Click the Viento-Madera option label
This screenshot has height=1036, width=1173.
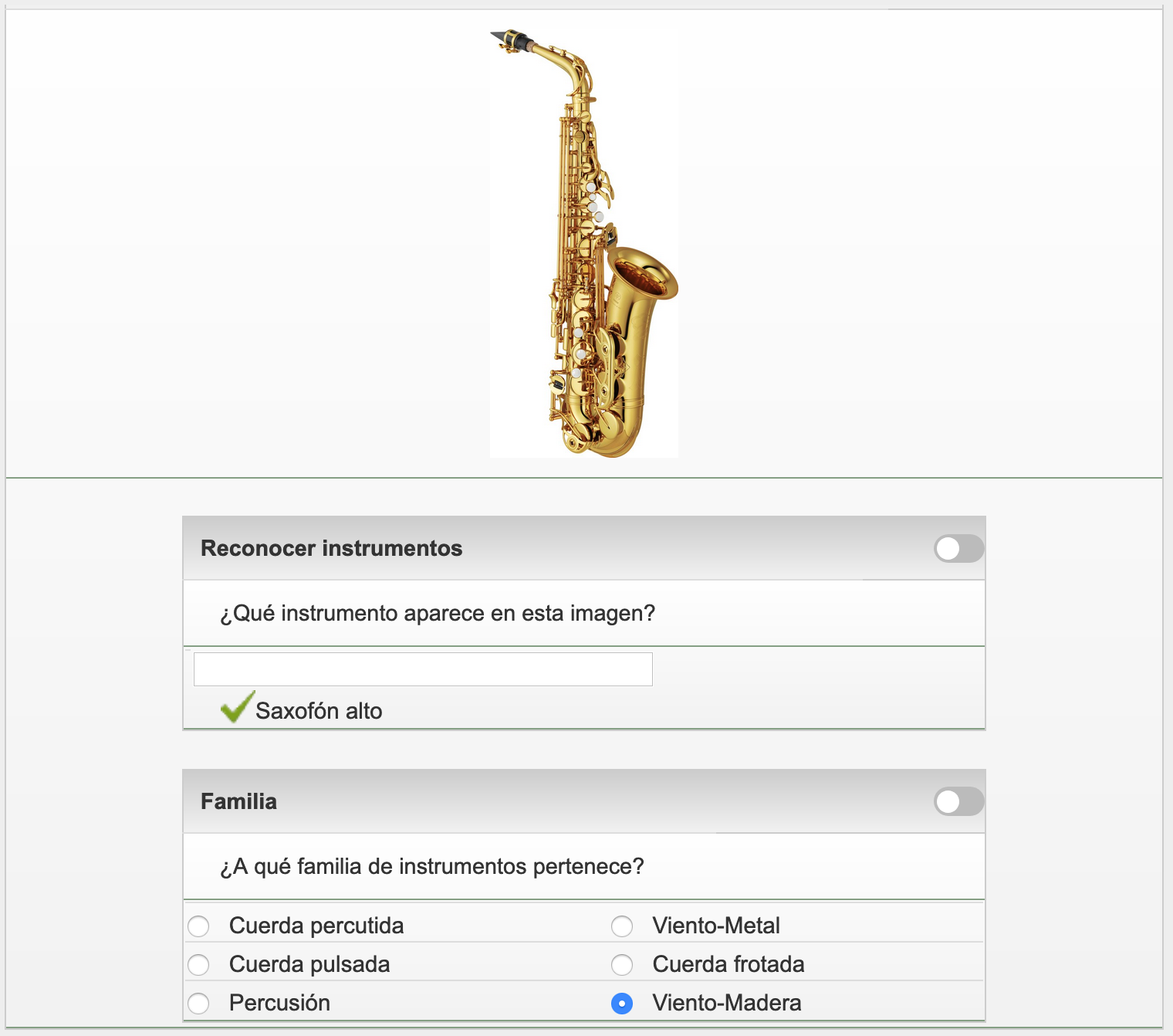pyautogui.click(x=727, y=1003)
